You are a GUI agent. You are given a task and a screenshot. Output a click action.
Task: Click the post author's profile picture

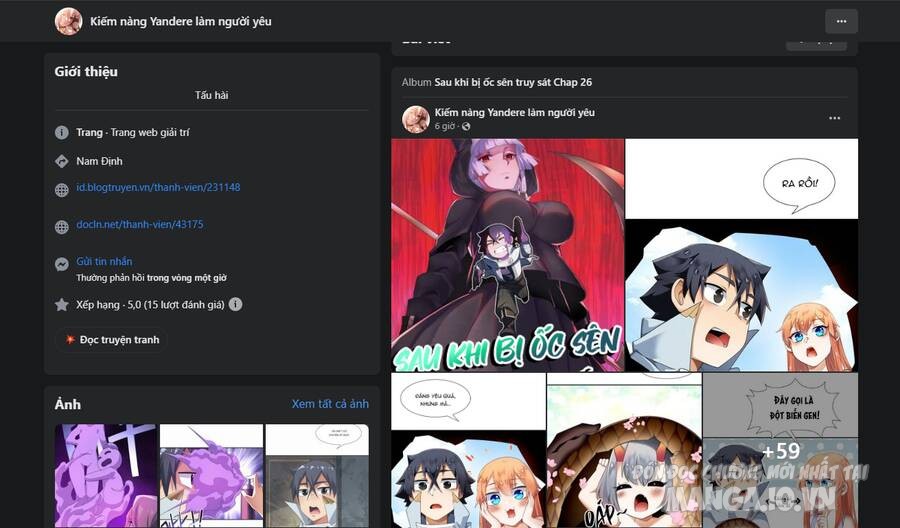pos(416,119)
